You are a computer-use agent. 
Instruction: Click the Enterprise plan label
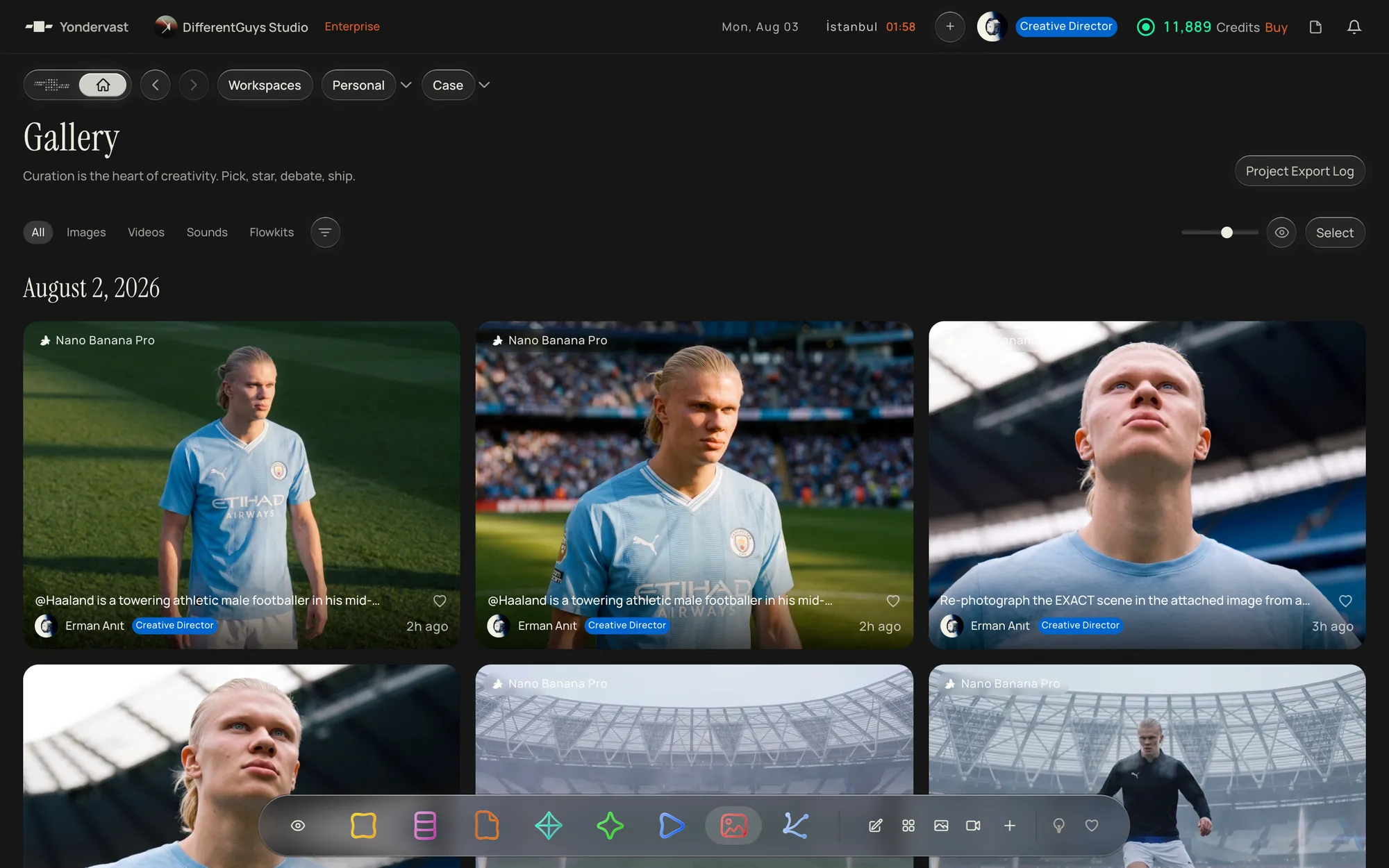point(352,26)
